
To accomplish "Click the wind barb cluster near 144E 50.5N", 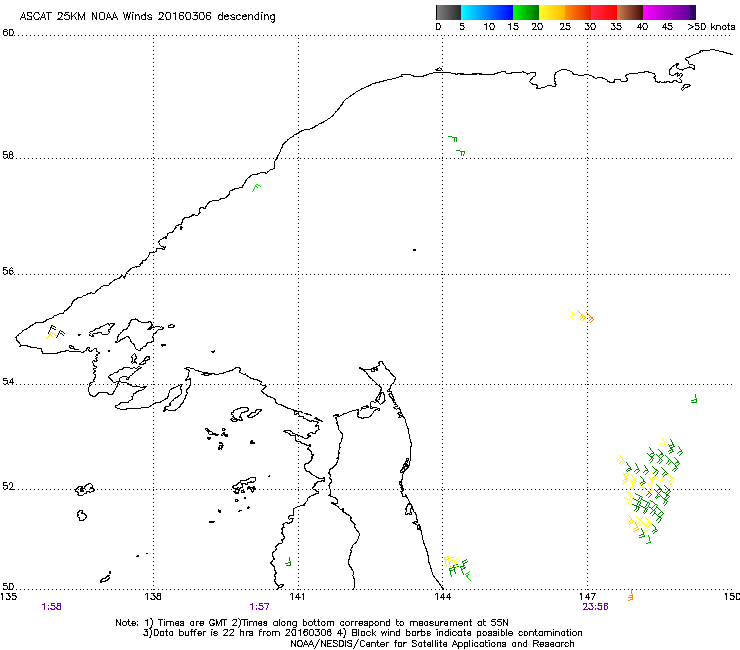I will tap(458, 568).
